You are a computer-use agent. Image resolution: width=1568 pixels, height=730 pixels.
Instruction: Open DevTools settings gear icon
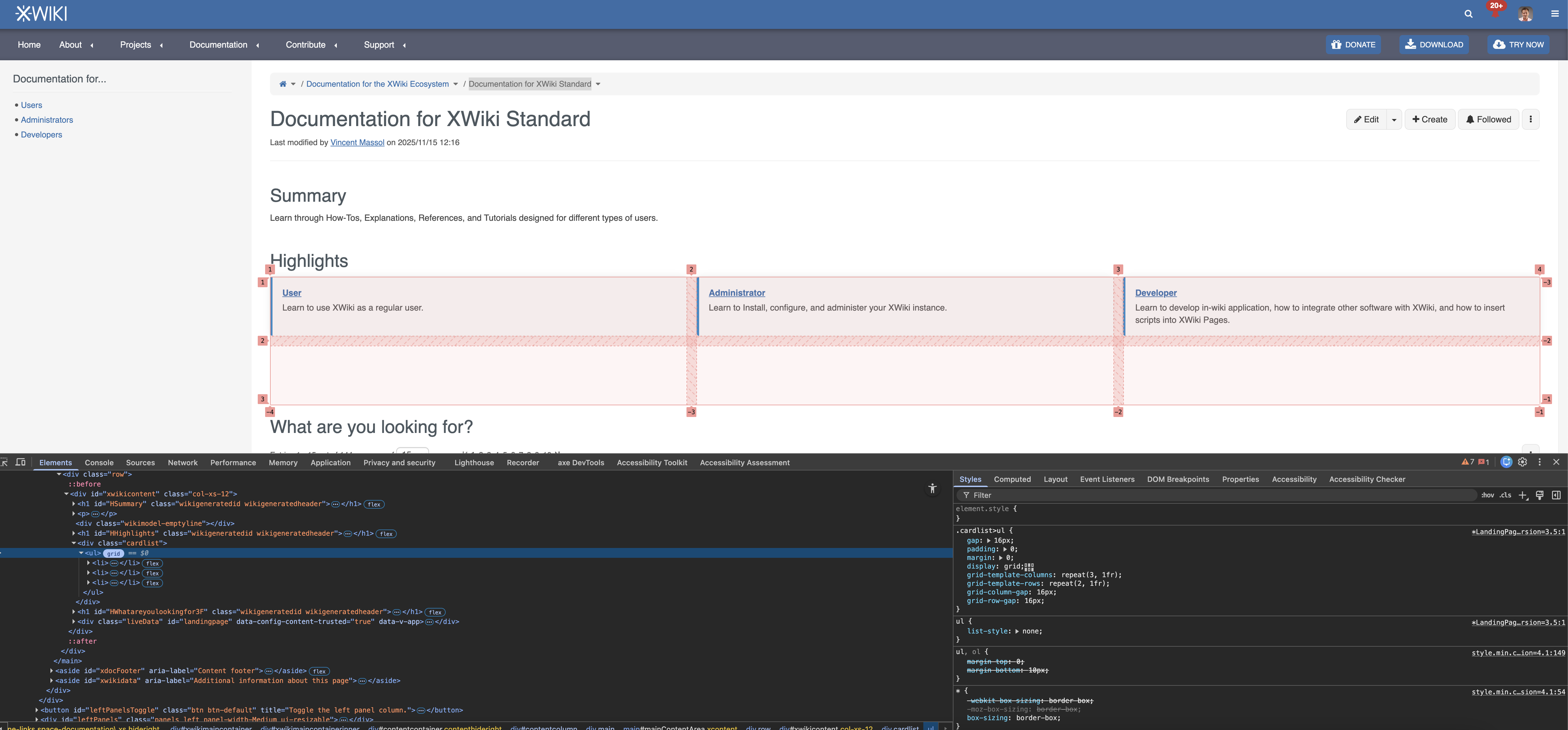(1522, 462)
